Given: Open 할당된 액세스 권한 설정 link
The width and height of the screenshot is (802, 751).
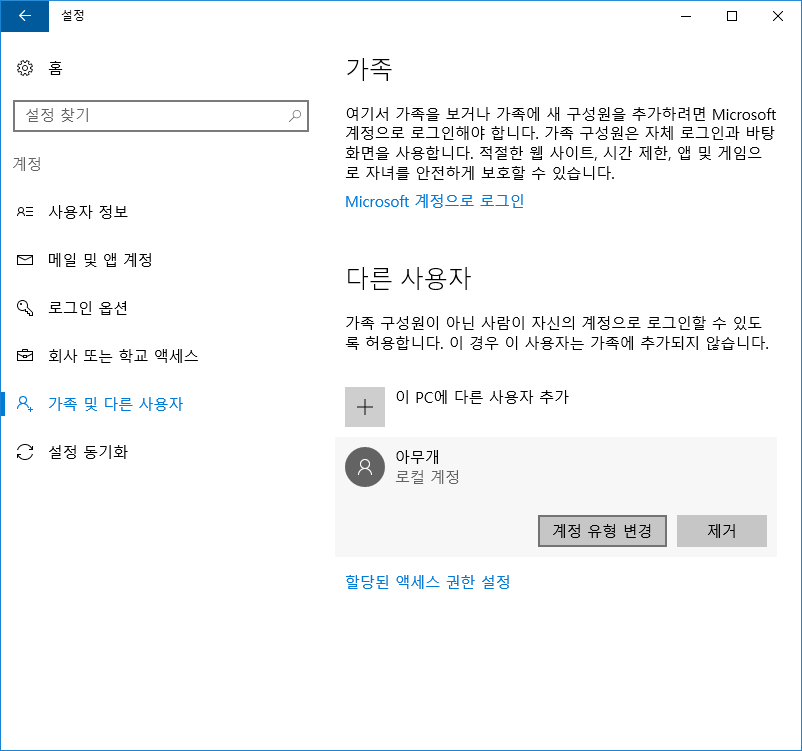Looking at the screenshot, I should (x=428, y=582).
